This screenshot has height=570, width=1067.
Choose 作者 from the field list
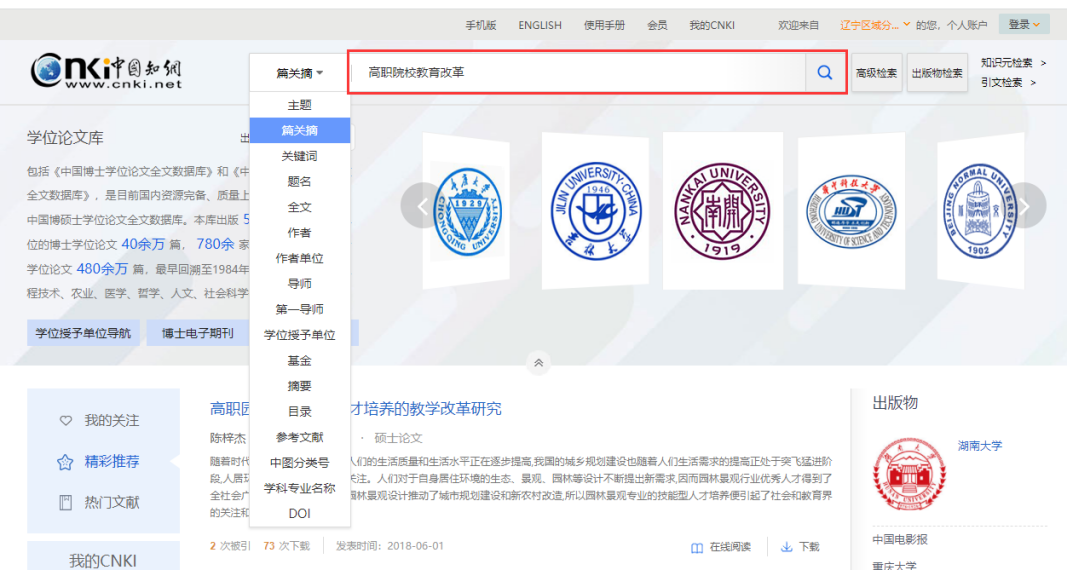[299, 233]
